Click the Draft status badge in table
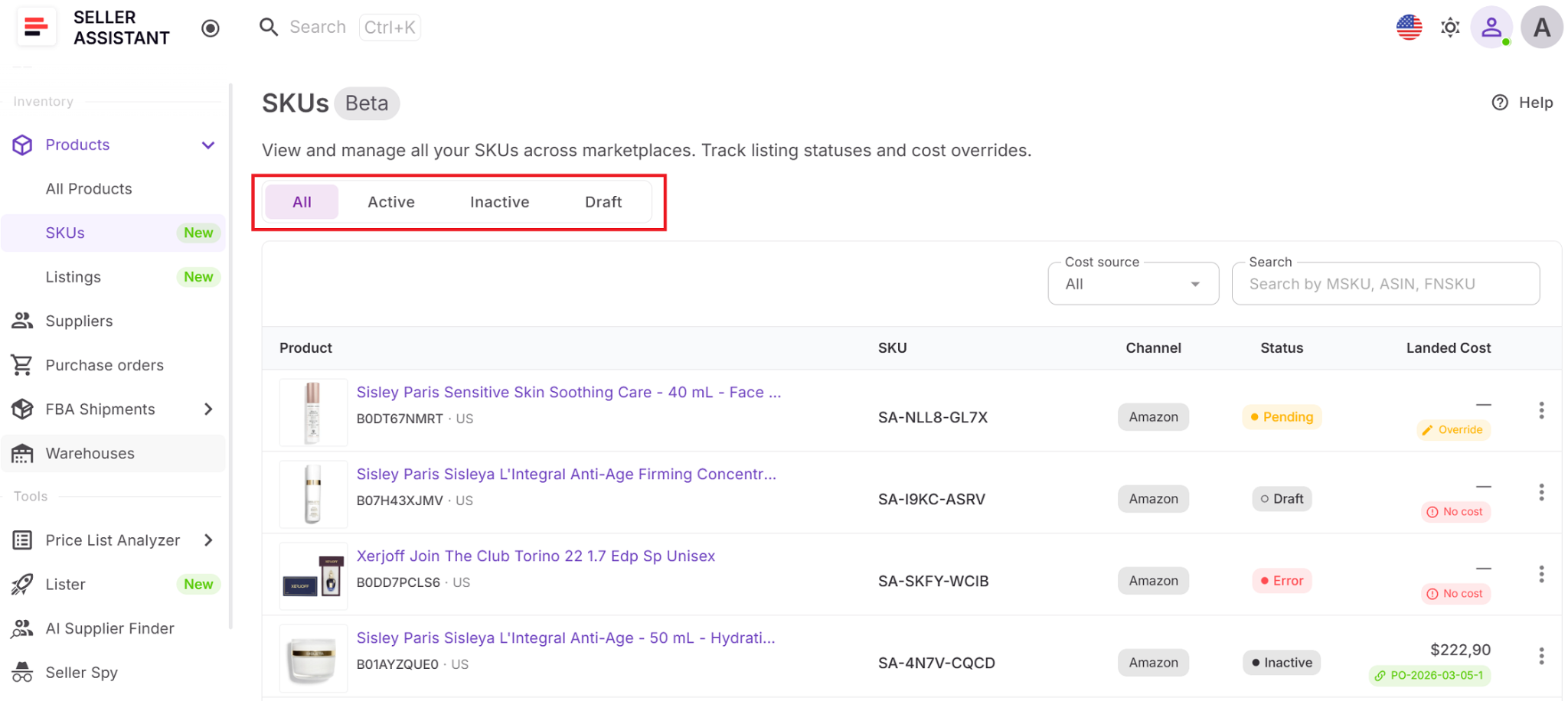 (1282, 499)
